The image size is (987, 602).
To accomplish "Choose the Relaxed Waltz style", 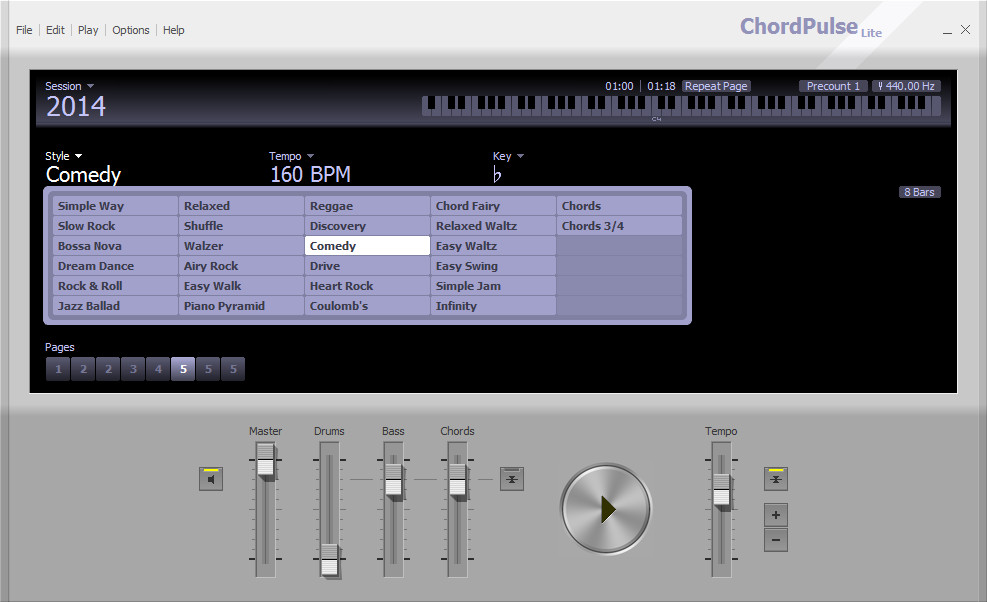I will coord(494,226).
